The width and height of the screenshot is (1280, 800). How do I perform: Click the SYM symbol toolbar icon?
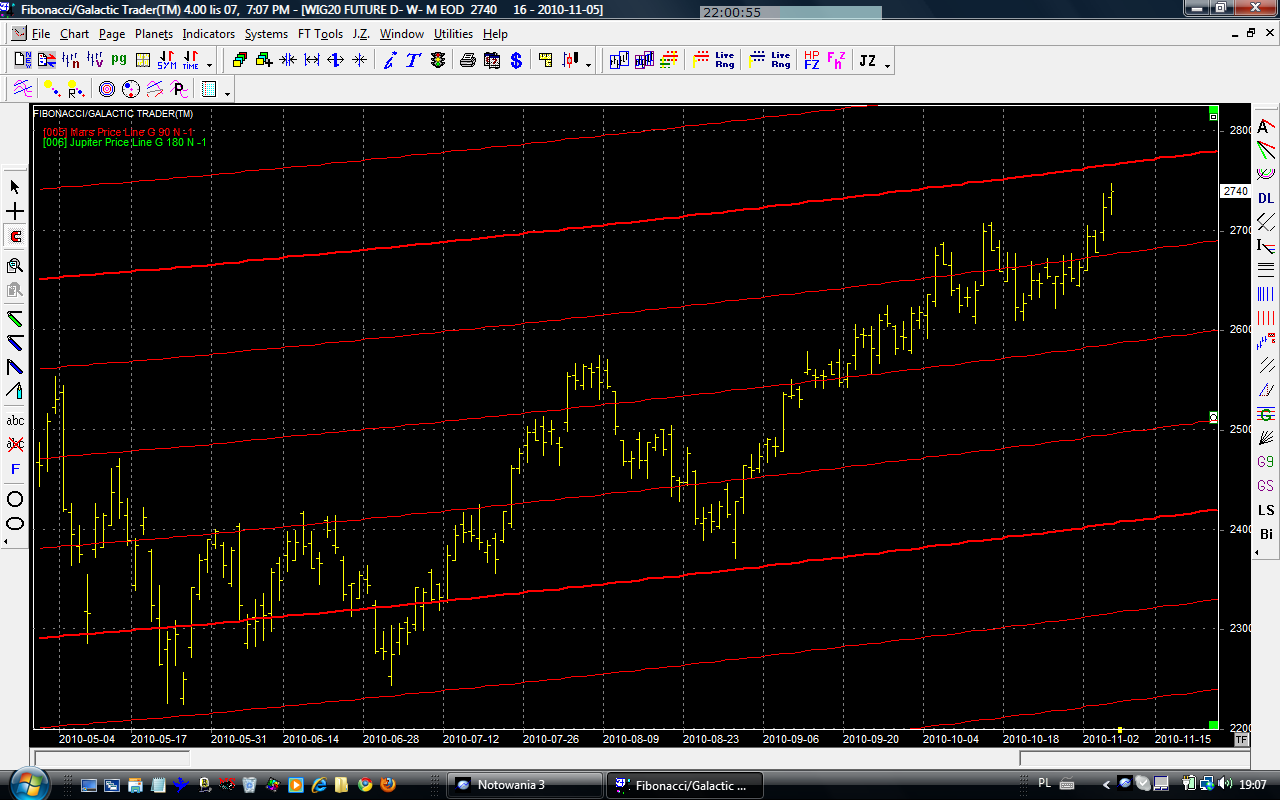click(166, 61)
